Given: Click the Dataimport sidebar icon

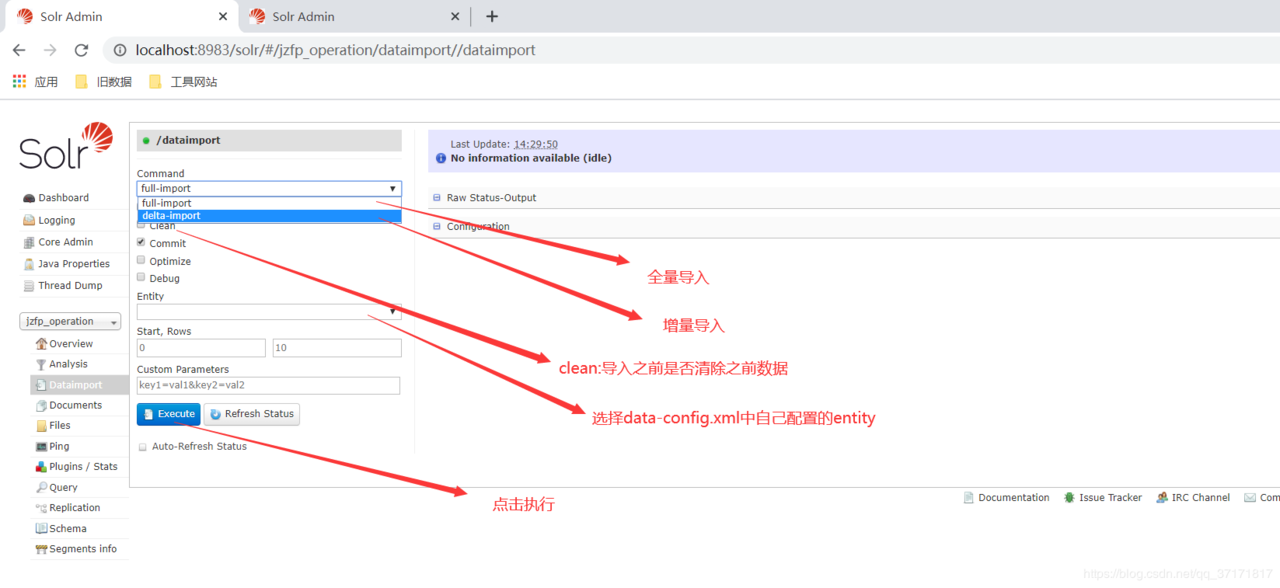Looking at the screenshot, I should click(41, 385).
